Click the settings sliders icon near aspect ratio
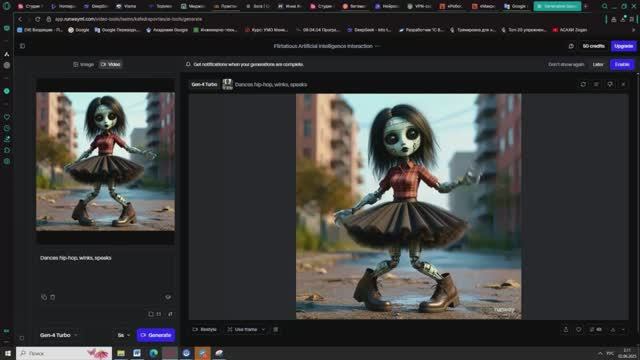Screen dimensions: 640x360 pos(170,314)
